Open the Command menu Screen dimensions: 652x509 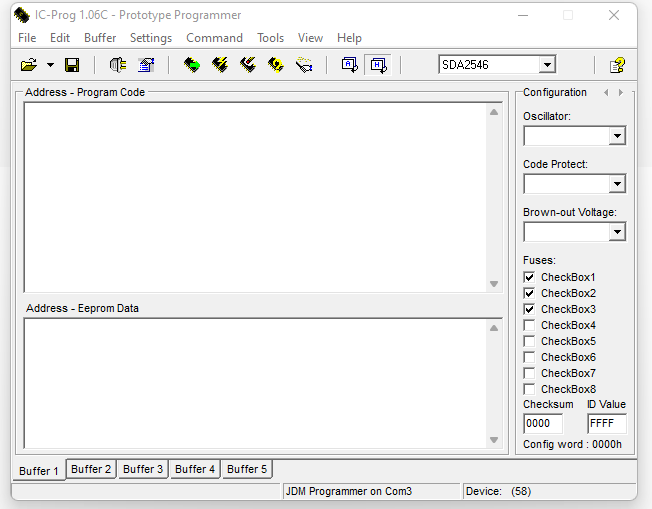tap(214, 38)
